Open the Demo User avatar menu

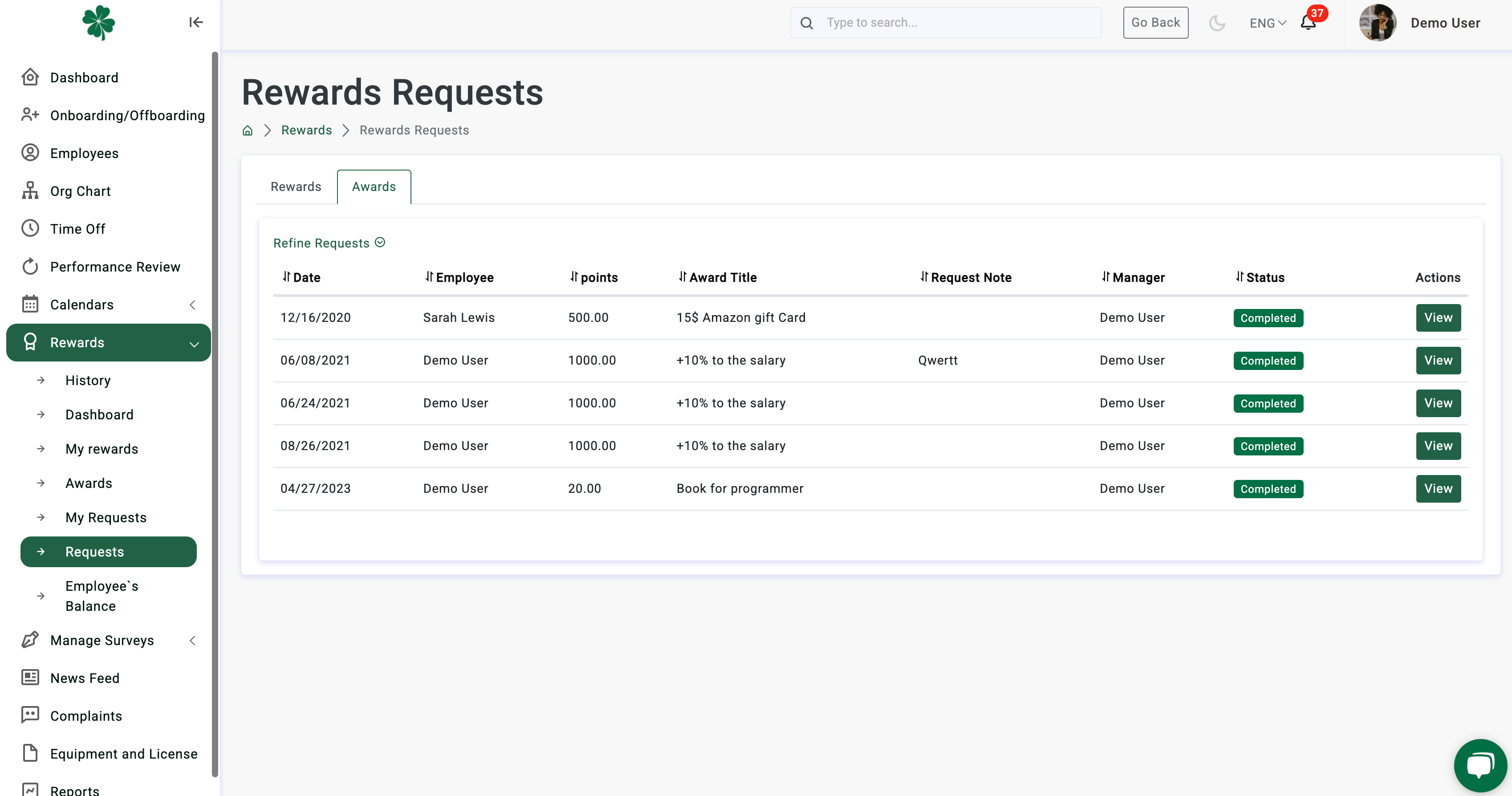pyautogui.click(x=1377, y=23)
